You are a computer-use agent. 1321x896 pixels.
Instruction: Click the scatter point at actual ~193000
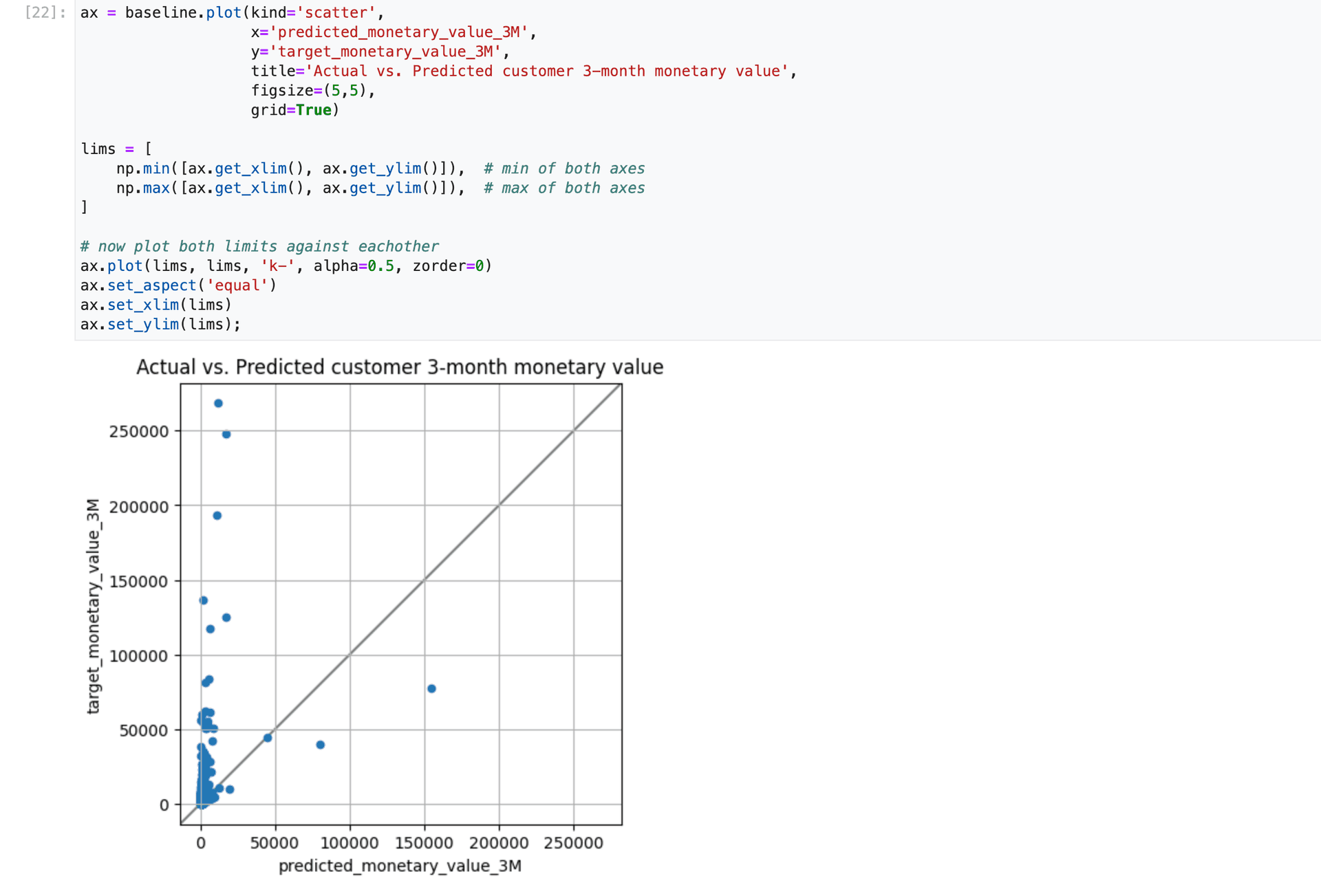217,516
